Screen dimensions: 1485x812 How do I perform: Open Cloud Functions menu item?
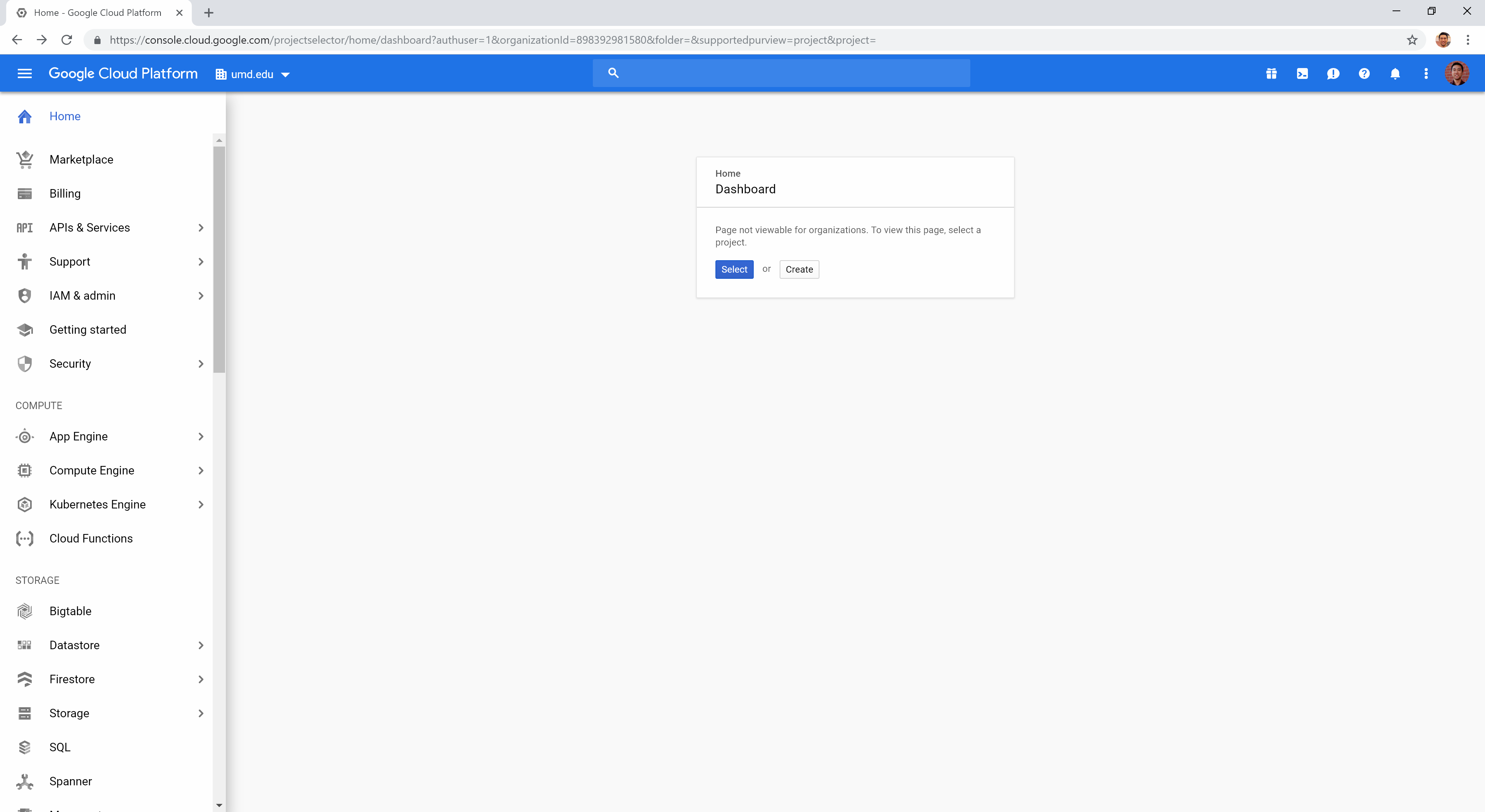click(x=107, y=538)
